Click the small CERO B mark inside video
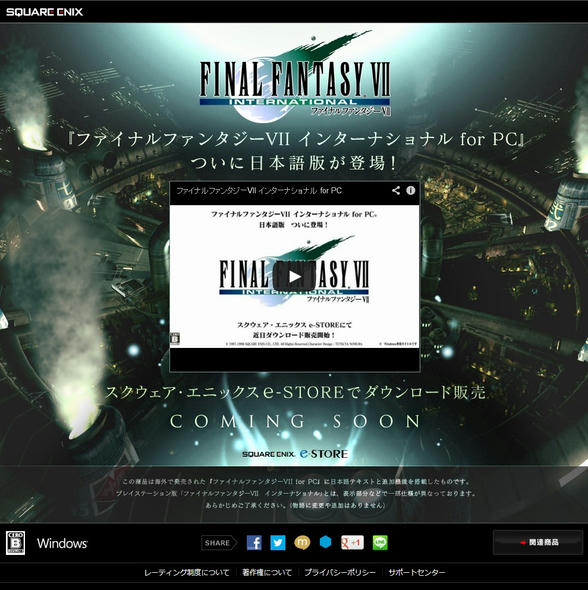This screenshot has width=588, height=590. [x=175, y=338]
